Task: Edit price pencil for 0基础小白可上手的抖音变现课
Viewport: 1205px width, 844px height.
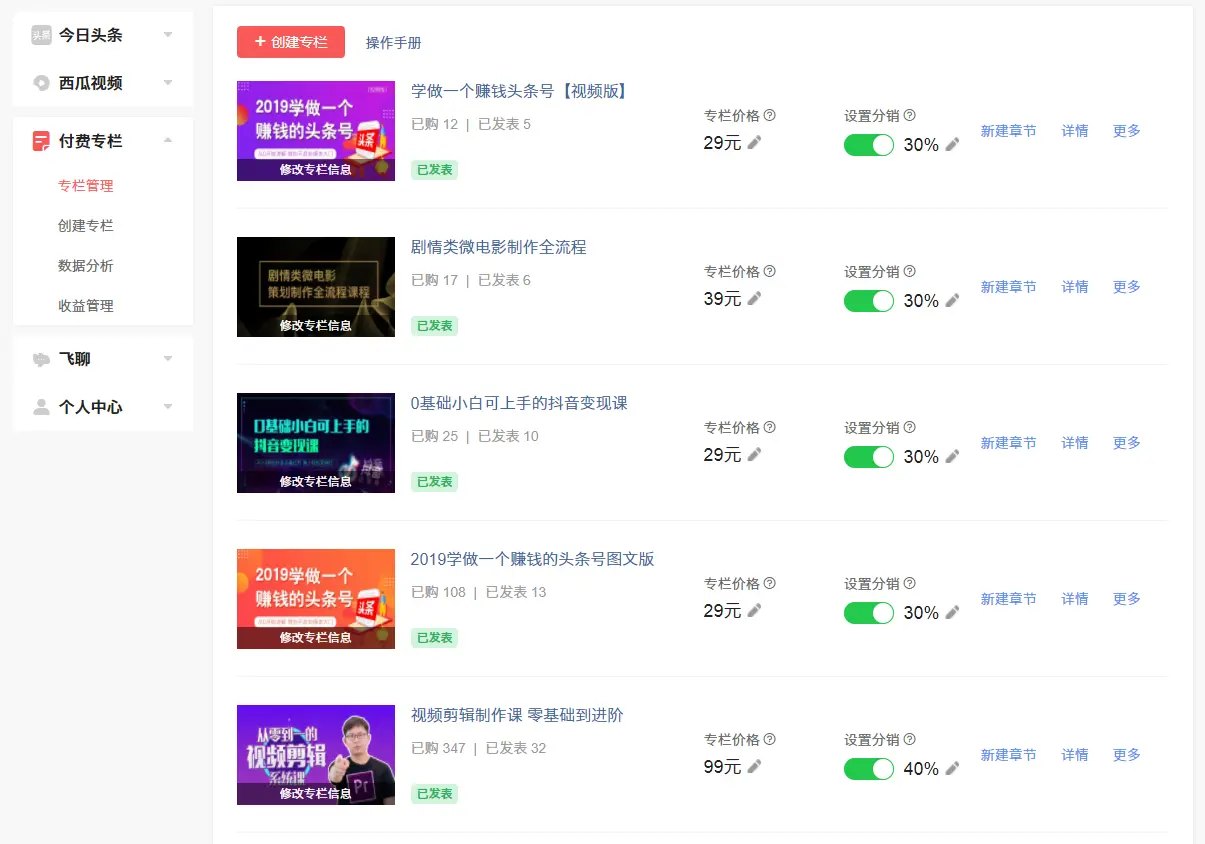Action: click(754, 455)
